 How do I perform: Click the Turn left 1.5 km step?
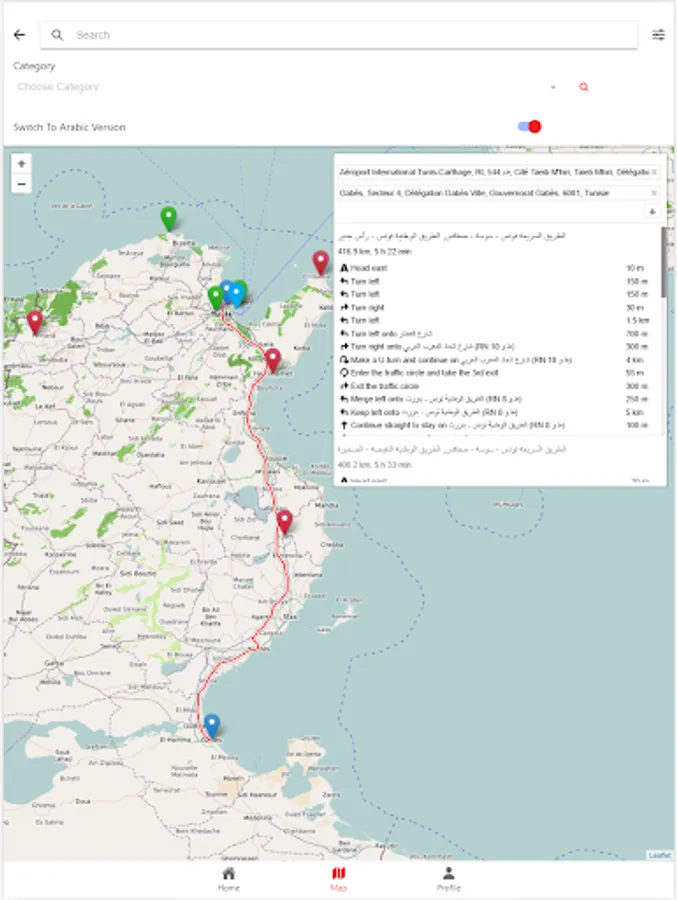tap(494, 320)
